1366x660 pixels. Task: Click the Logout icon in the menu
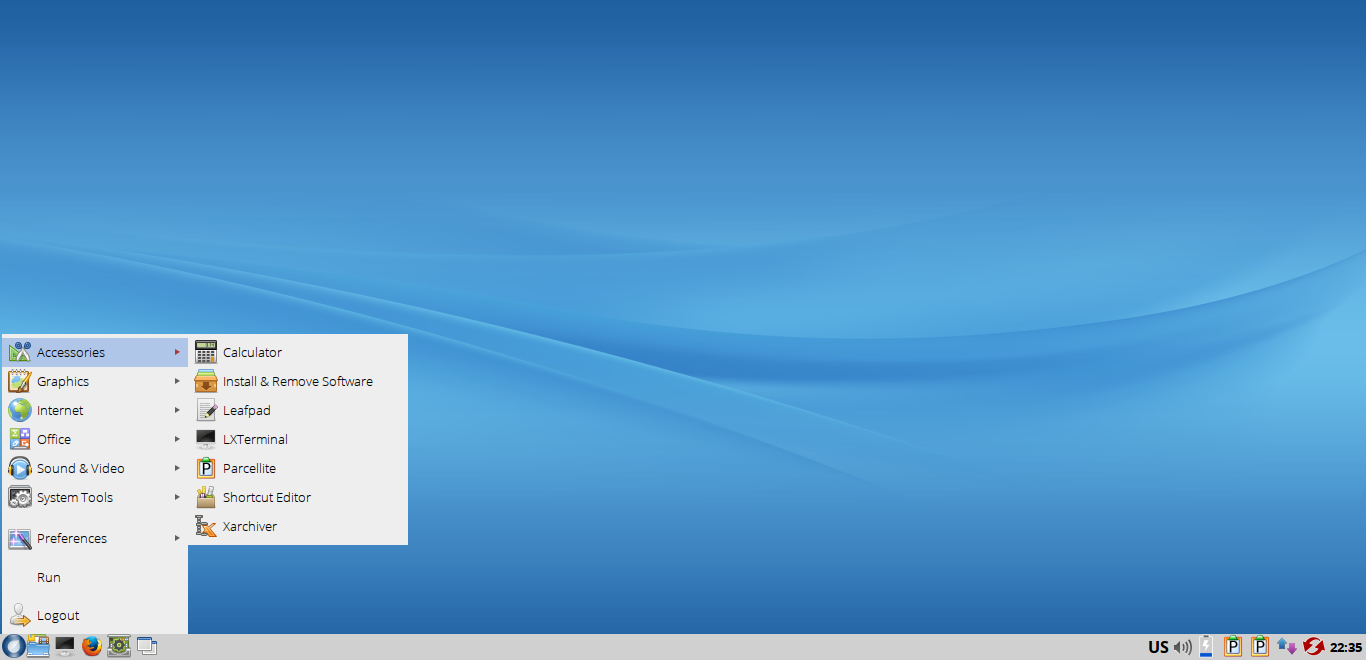20,615
